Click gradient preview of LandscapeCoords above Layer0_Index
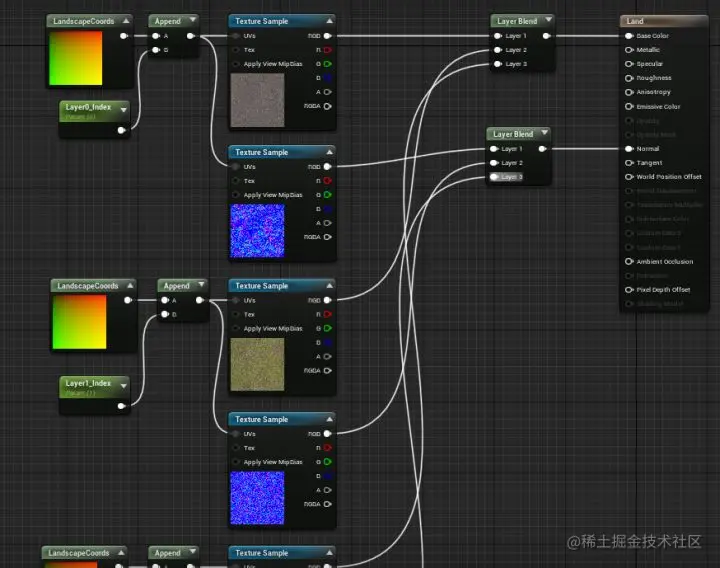The height and width of the screenshot is (568, 720). (x=76, y=58)
